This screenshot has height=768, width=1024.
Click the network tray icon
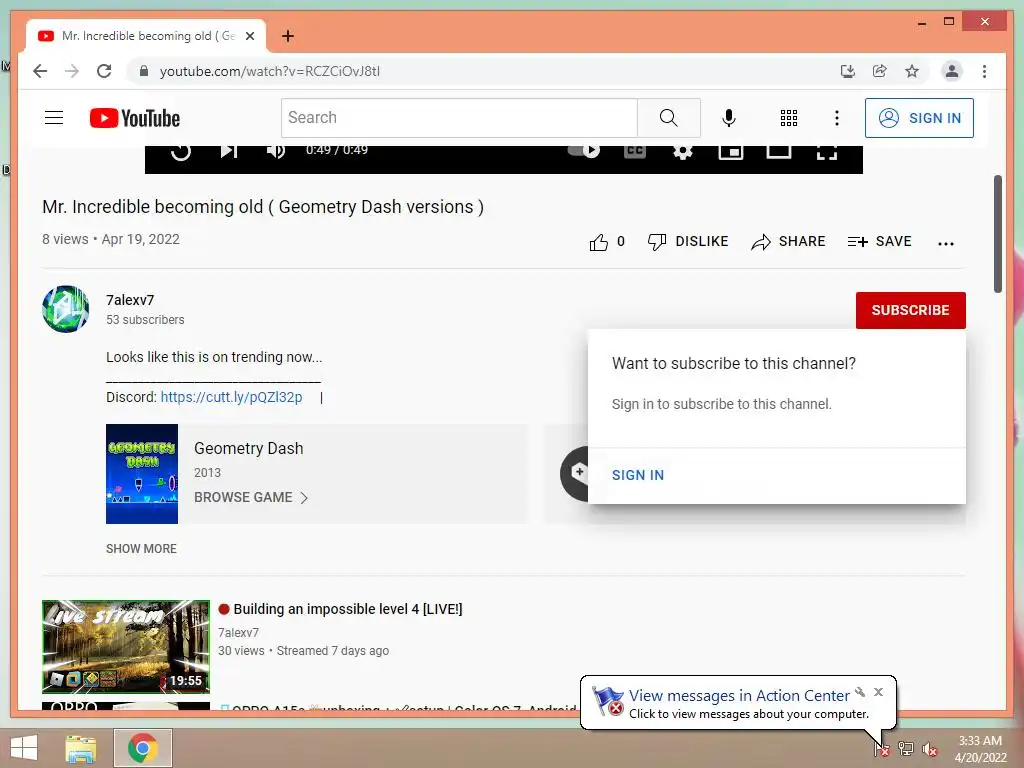906,748
